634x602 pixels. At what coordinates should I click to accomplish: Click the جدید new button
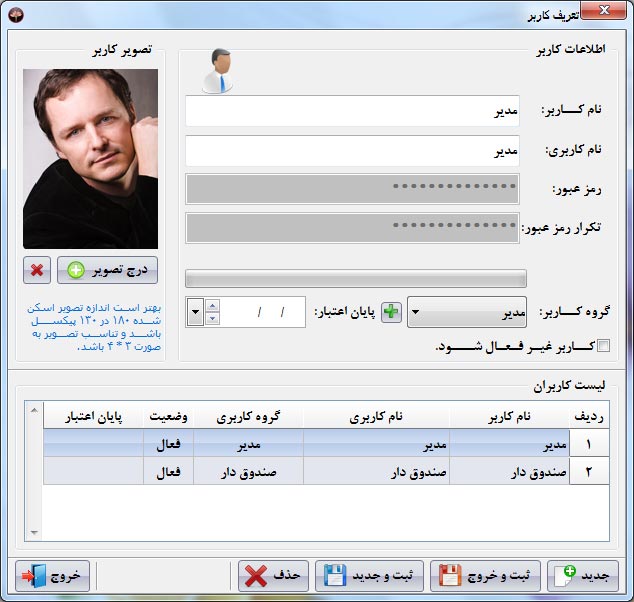pyautogui.click(x=583, y=576)
